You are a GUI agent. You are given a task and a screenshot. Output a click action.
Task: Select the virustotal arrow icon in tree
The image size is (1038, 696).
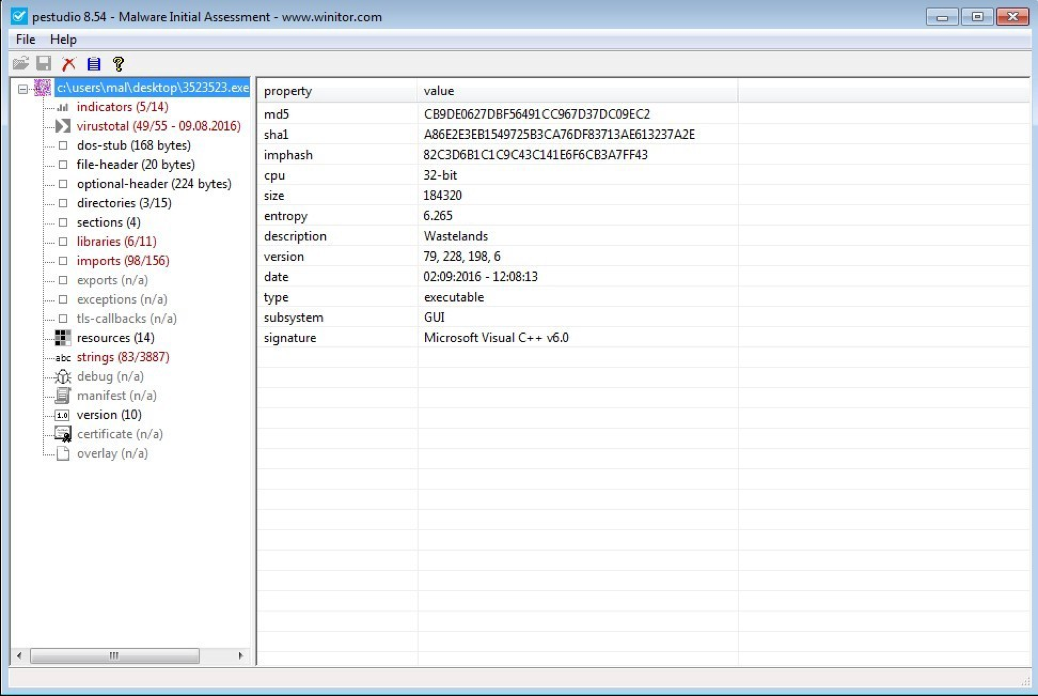coord(63,126)
